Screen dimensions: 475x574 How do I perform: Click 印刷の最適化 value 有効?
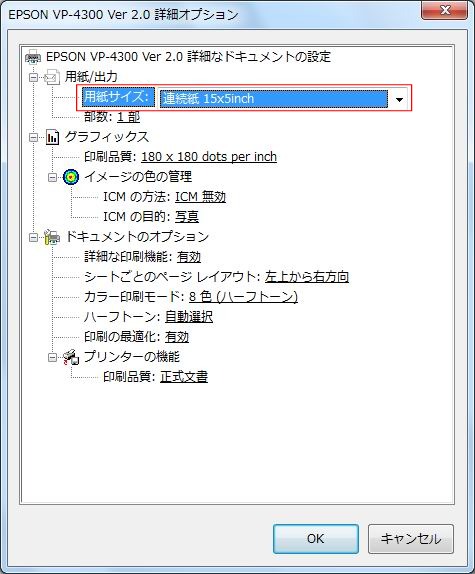click(177, 337)
